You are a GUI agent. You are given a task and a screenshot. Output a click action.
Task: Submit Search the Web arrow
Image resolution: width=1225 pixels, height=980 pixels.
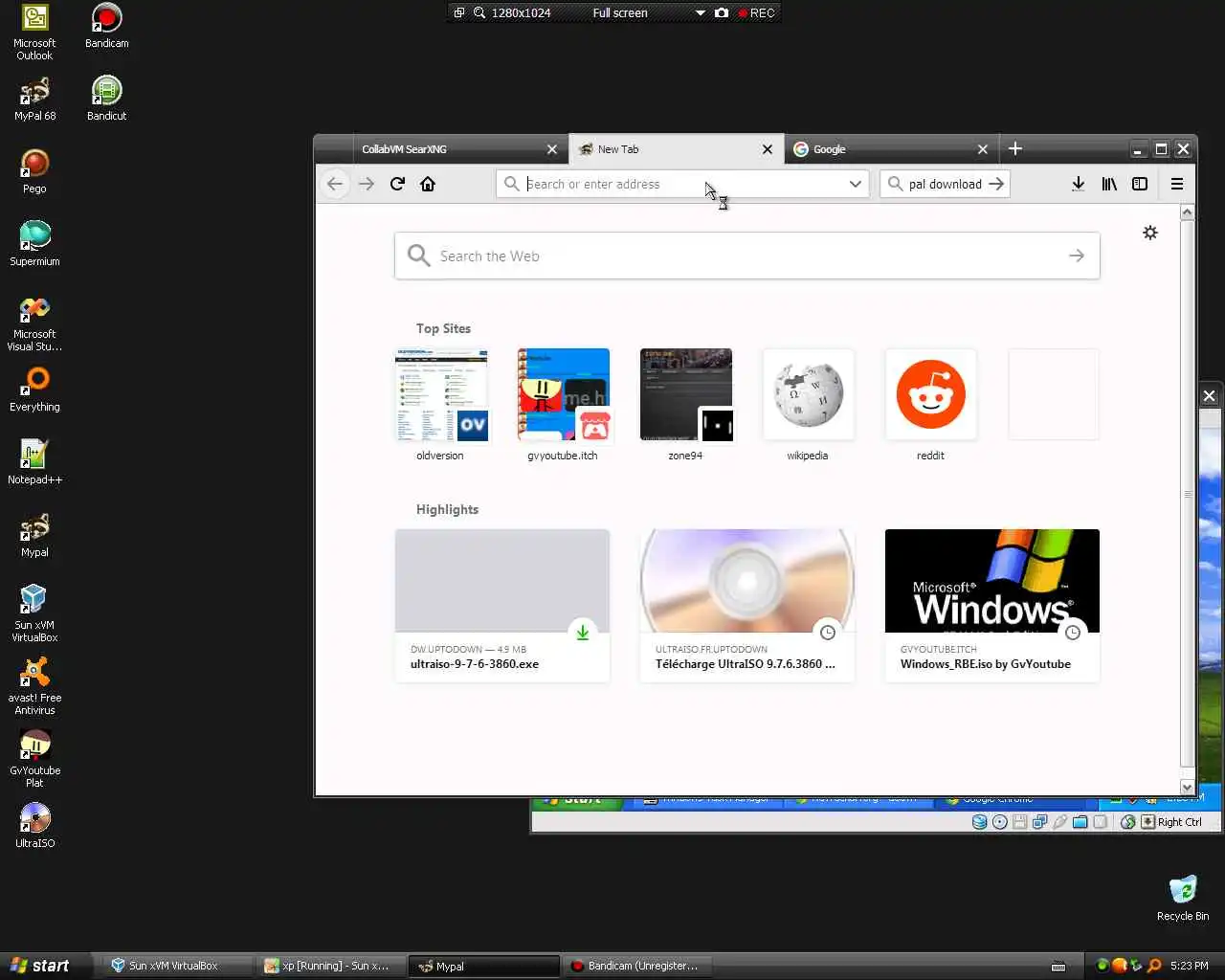click(1077, 256)
